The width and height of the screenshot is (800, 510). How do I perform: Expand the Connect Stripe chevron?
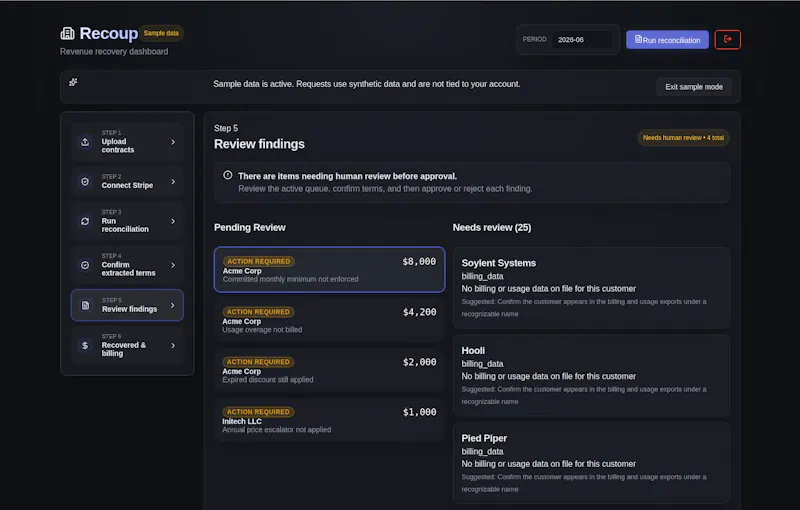(x=173, y=182)
